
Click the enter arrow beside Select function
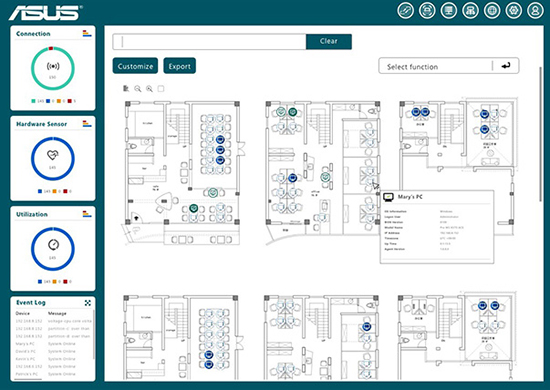pos(506,66)
